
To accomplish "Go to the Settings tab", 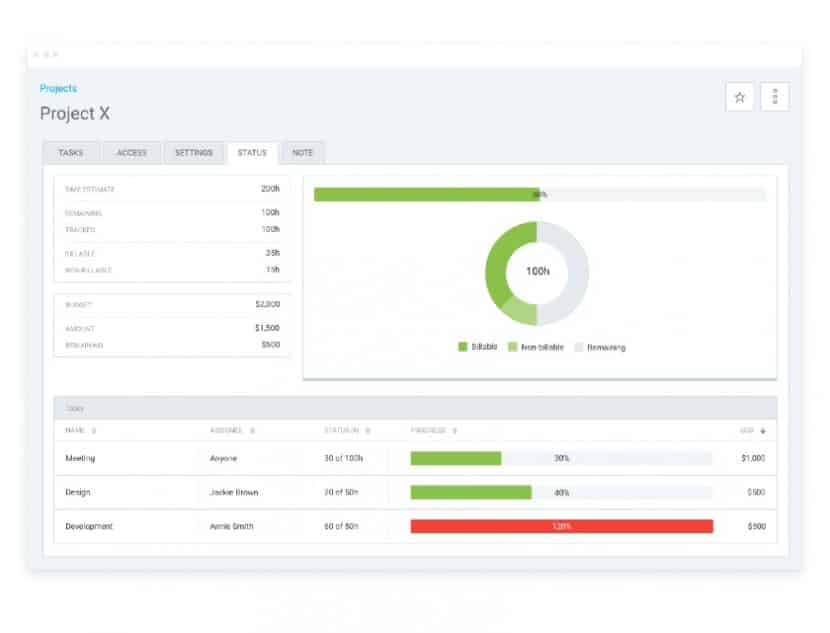I will point(193,152).
